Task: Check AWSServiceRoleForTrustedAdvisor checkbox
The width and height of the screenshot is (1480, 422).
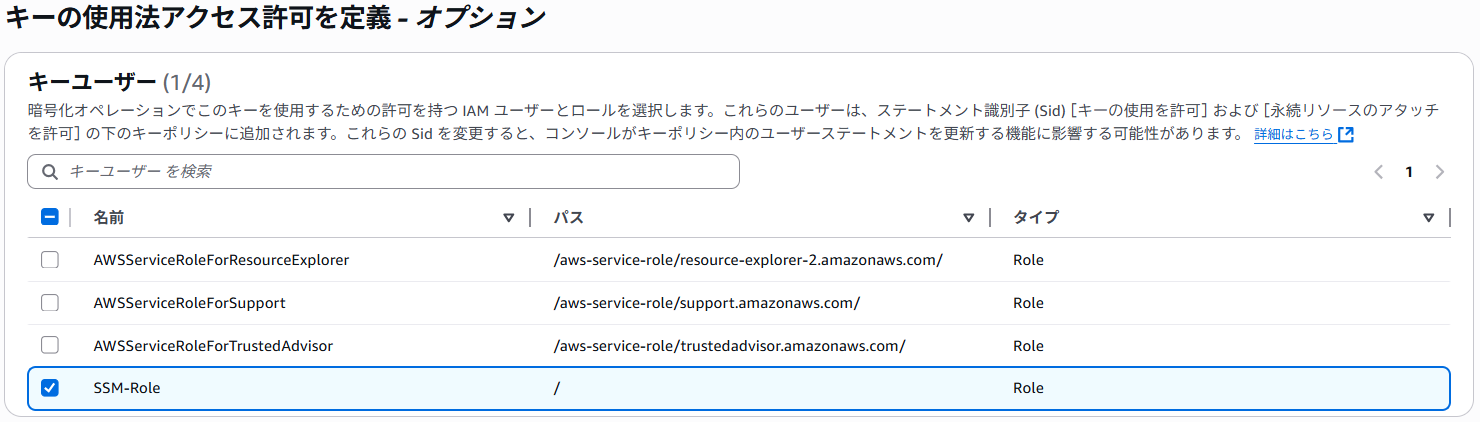Action: [49, 346]
